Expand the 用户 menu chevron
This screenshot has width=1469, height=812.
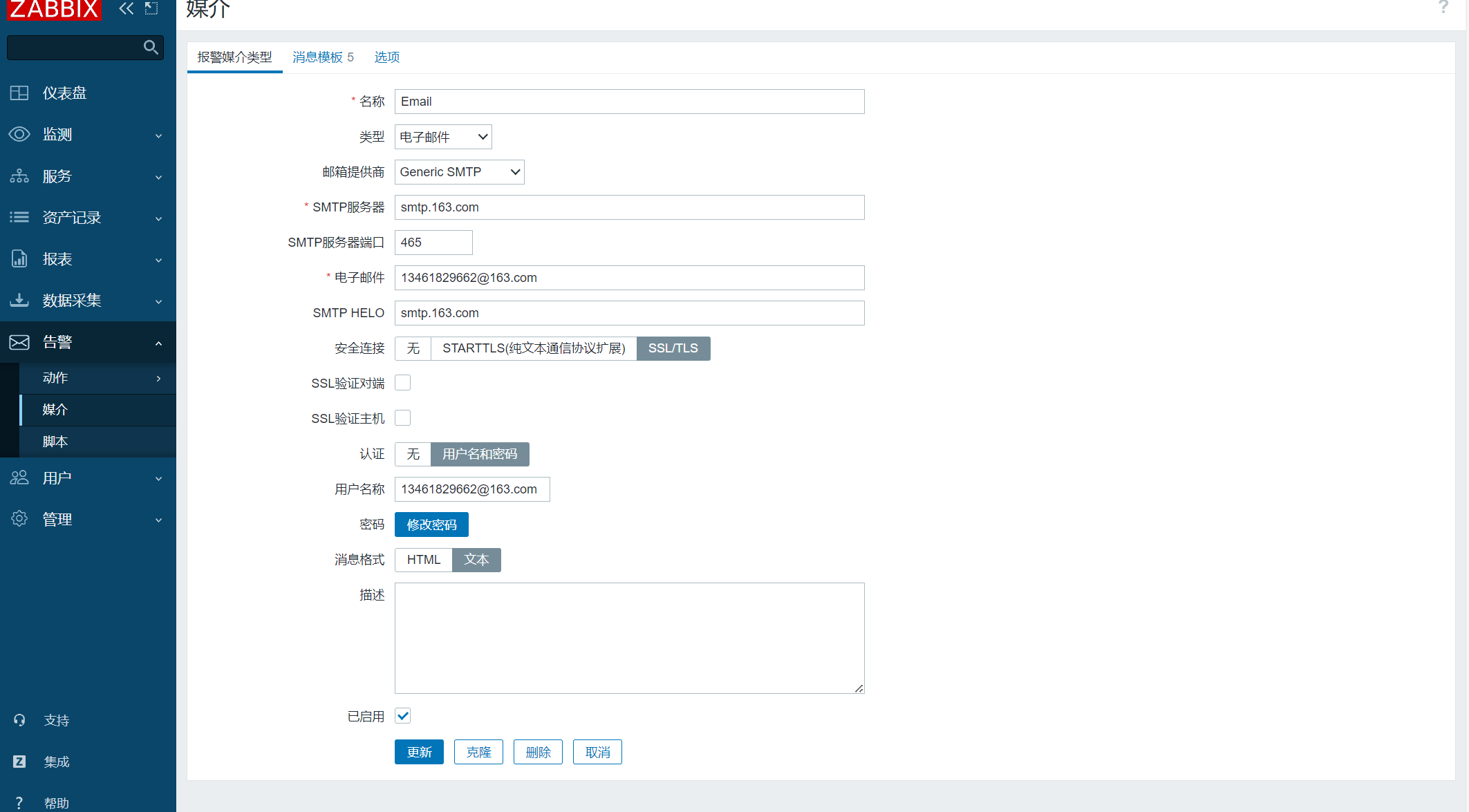click(158, 478)
